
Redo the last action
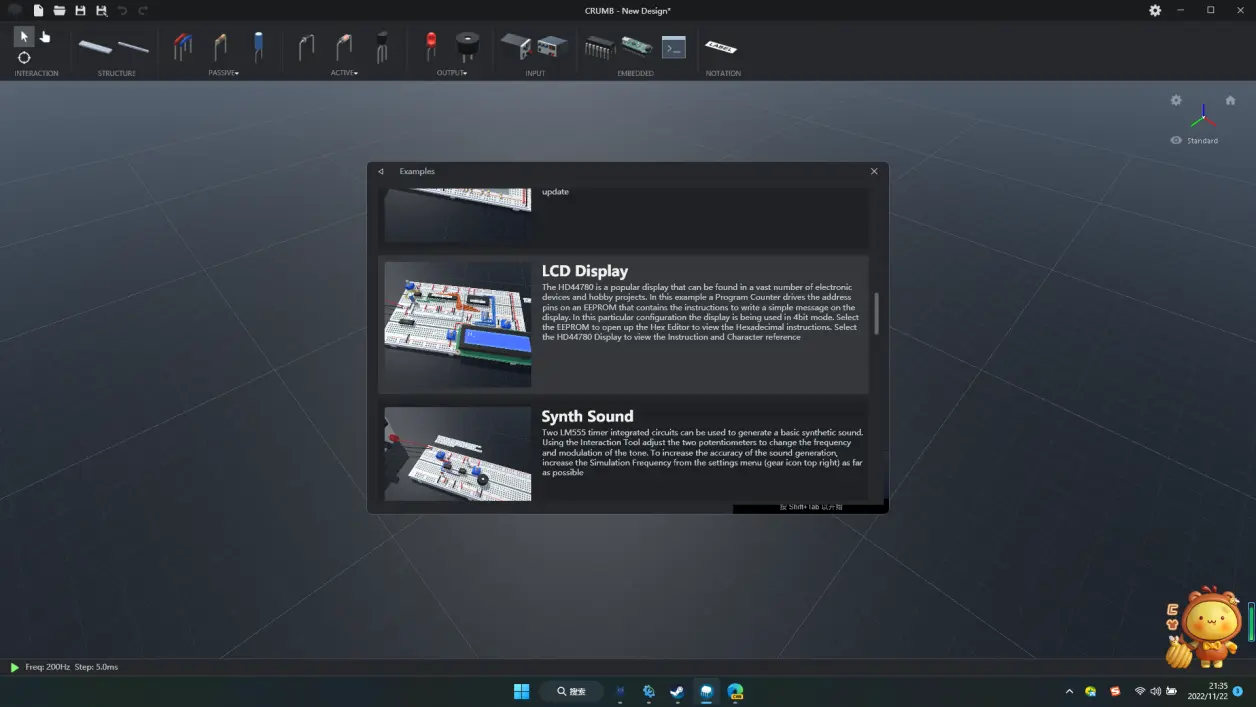[143, 10]
